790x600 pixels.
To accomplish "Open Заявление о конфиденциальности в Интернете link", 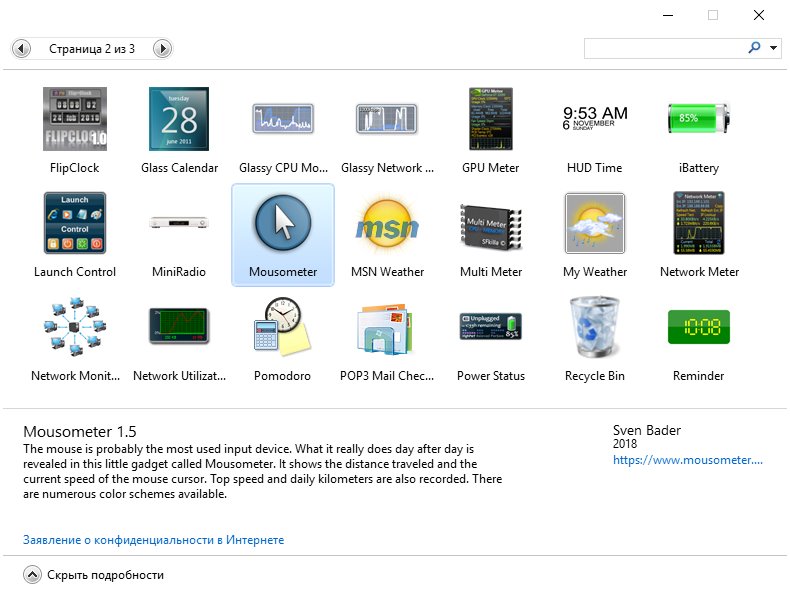I will pos(154,540).
